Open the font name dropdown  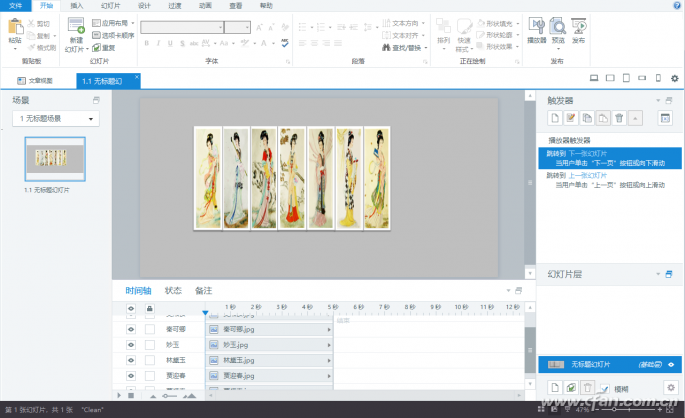click(x=221, y=27)
